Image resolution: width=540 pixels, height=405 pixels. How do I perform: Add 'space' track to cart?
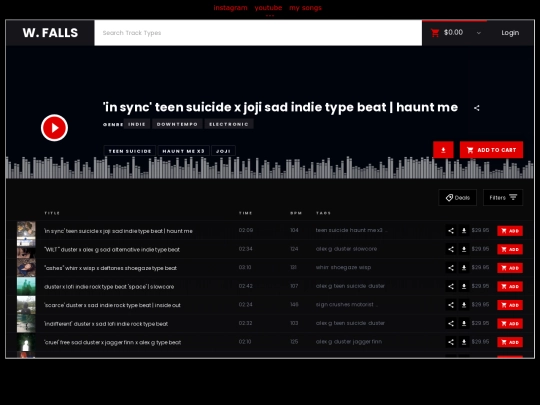coord(510,287)
